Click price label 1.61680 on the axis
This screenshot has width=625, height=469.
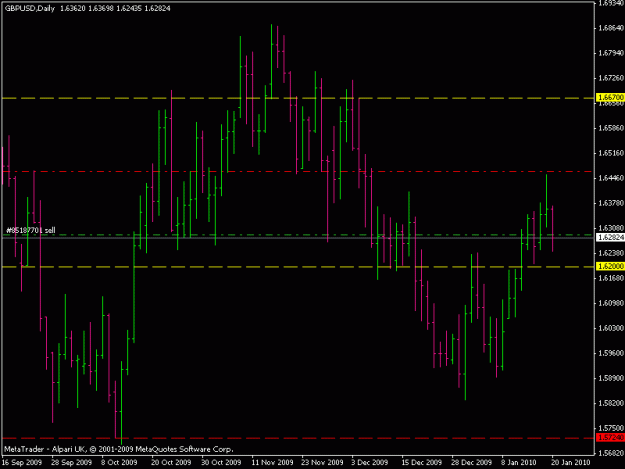tap(611, 278)
